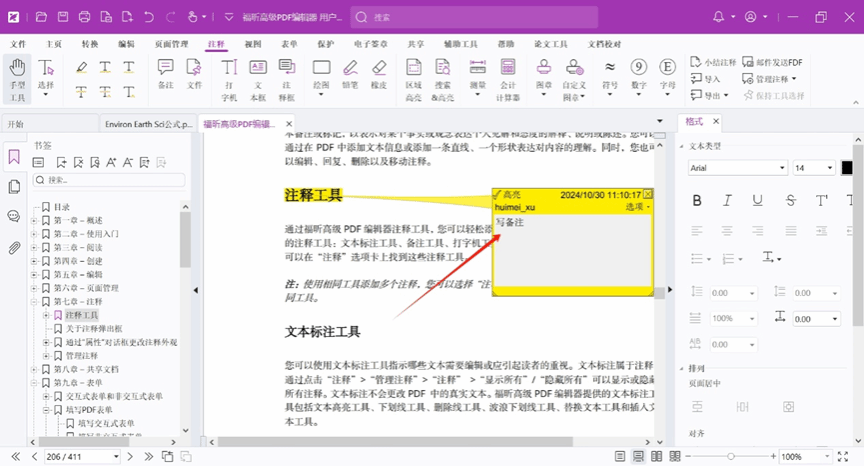
Task: Click 选项 in the yellow note popup
Action: 636,207
